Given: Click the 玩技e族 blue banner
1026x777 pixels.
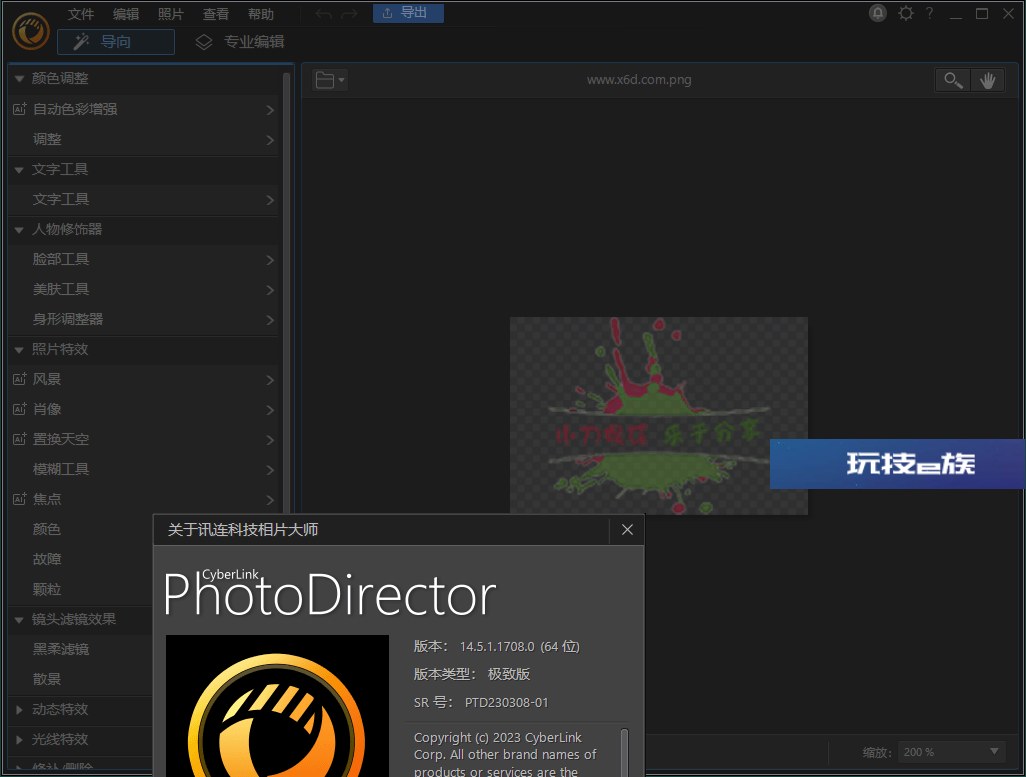Looking at the screenshot, I should coord(898,463).
